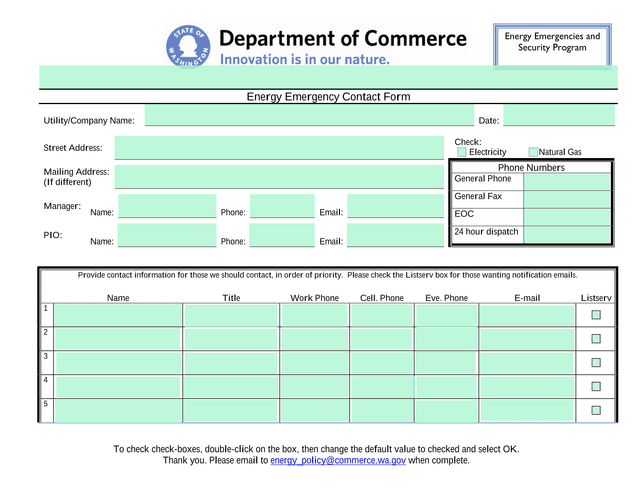
Task: Click the Mailing Address field
Action: 279,177
